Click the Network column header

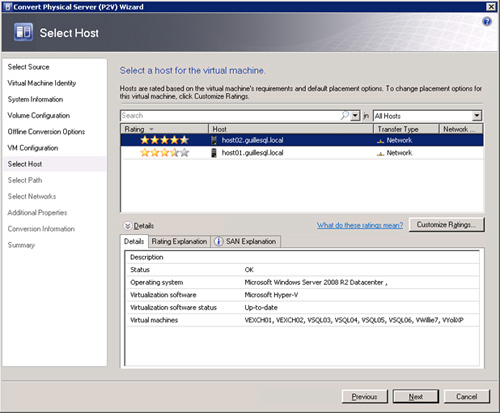point(461,129)
